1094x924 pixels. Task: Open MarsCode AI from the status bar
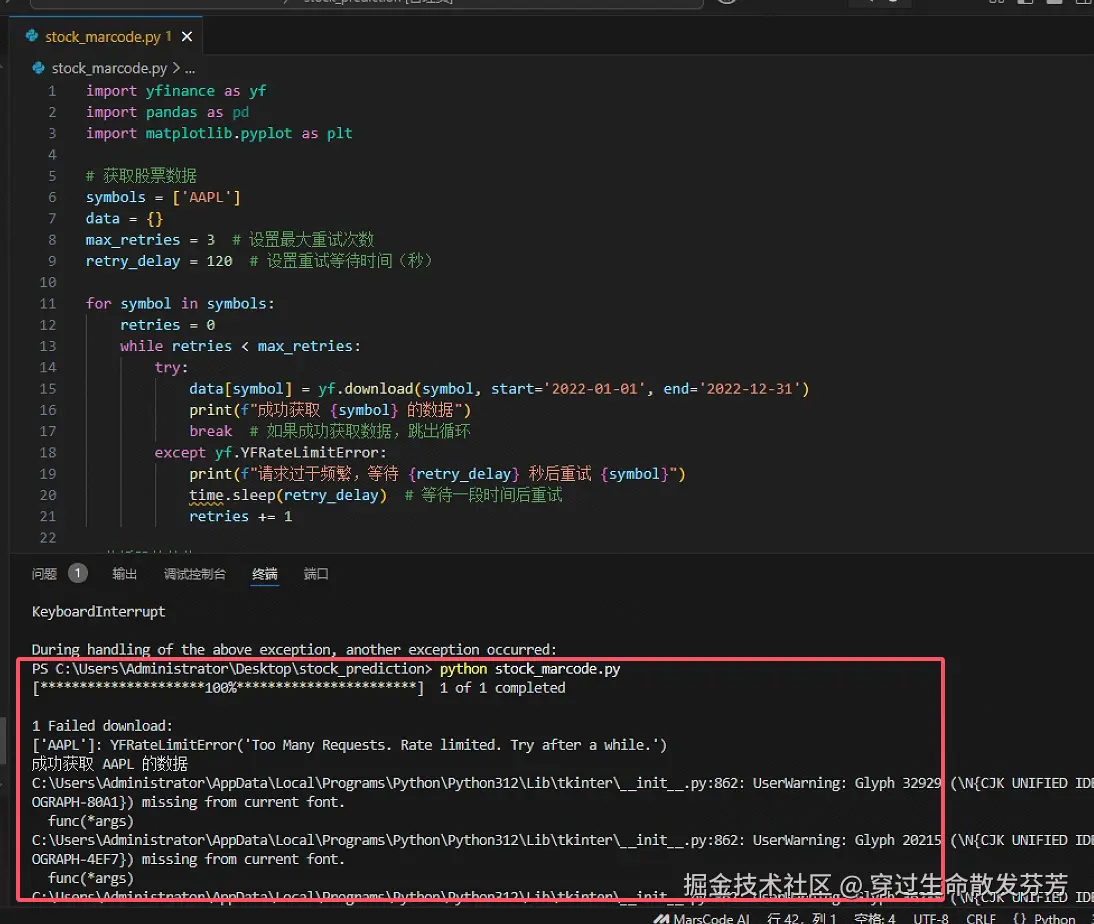(701, 918)
